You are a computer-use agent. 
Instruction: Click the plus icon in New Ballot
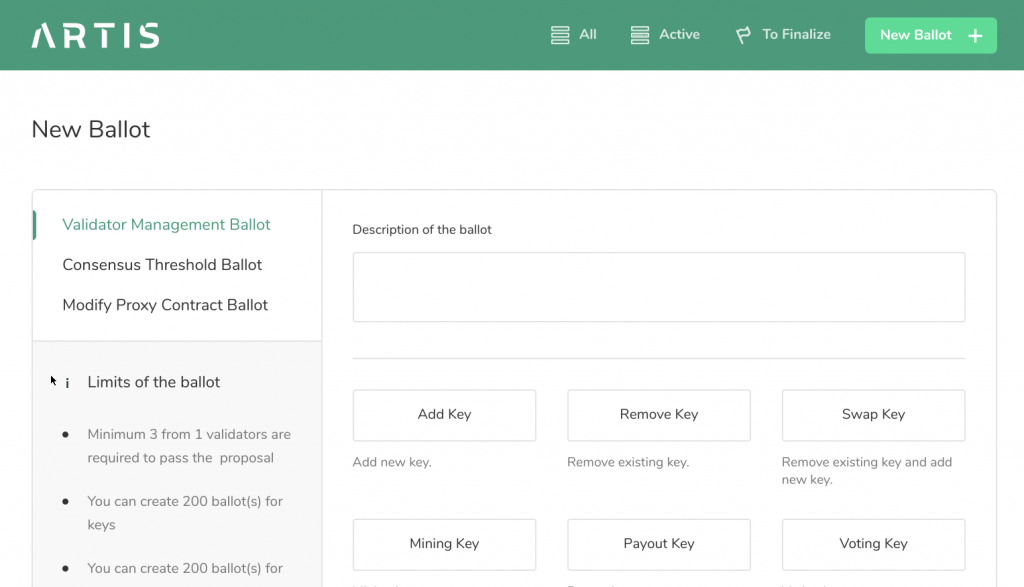975,36
